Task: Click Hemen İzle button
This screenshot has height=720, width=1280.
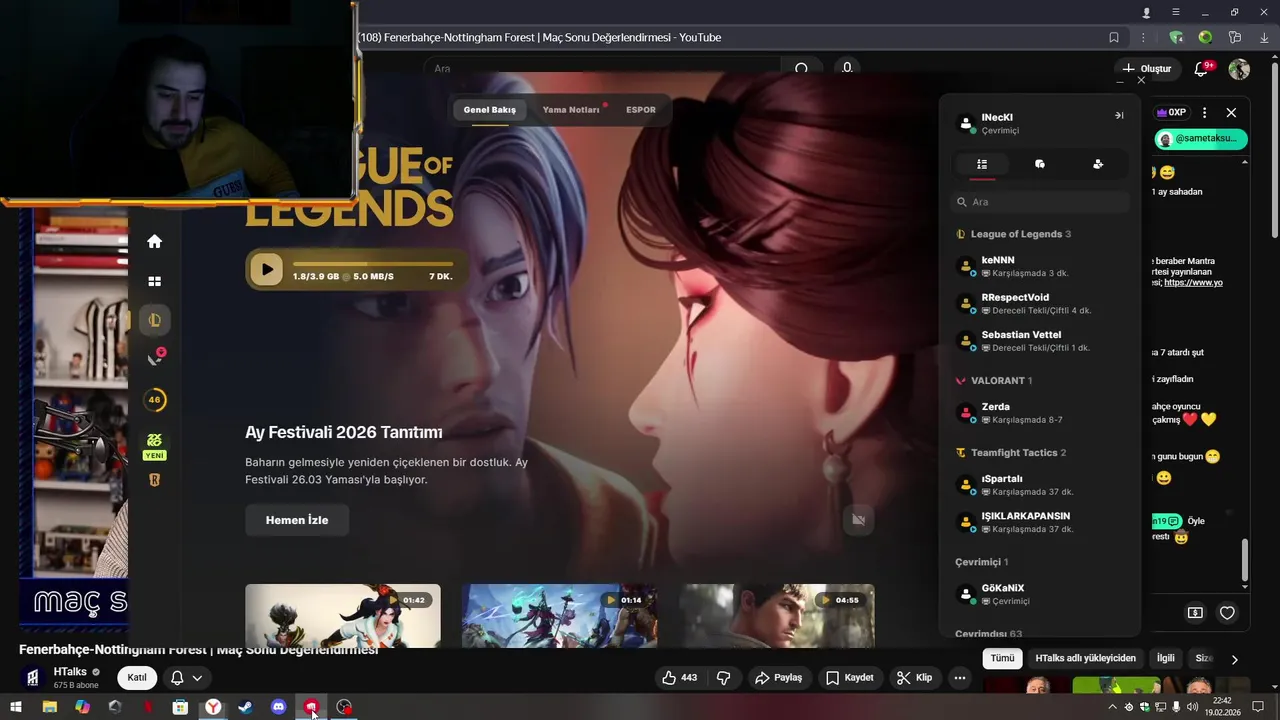Action: pyautogui.click(x=297, y=520)
